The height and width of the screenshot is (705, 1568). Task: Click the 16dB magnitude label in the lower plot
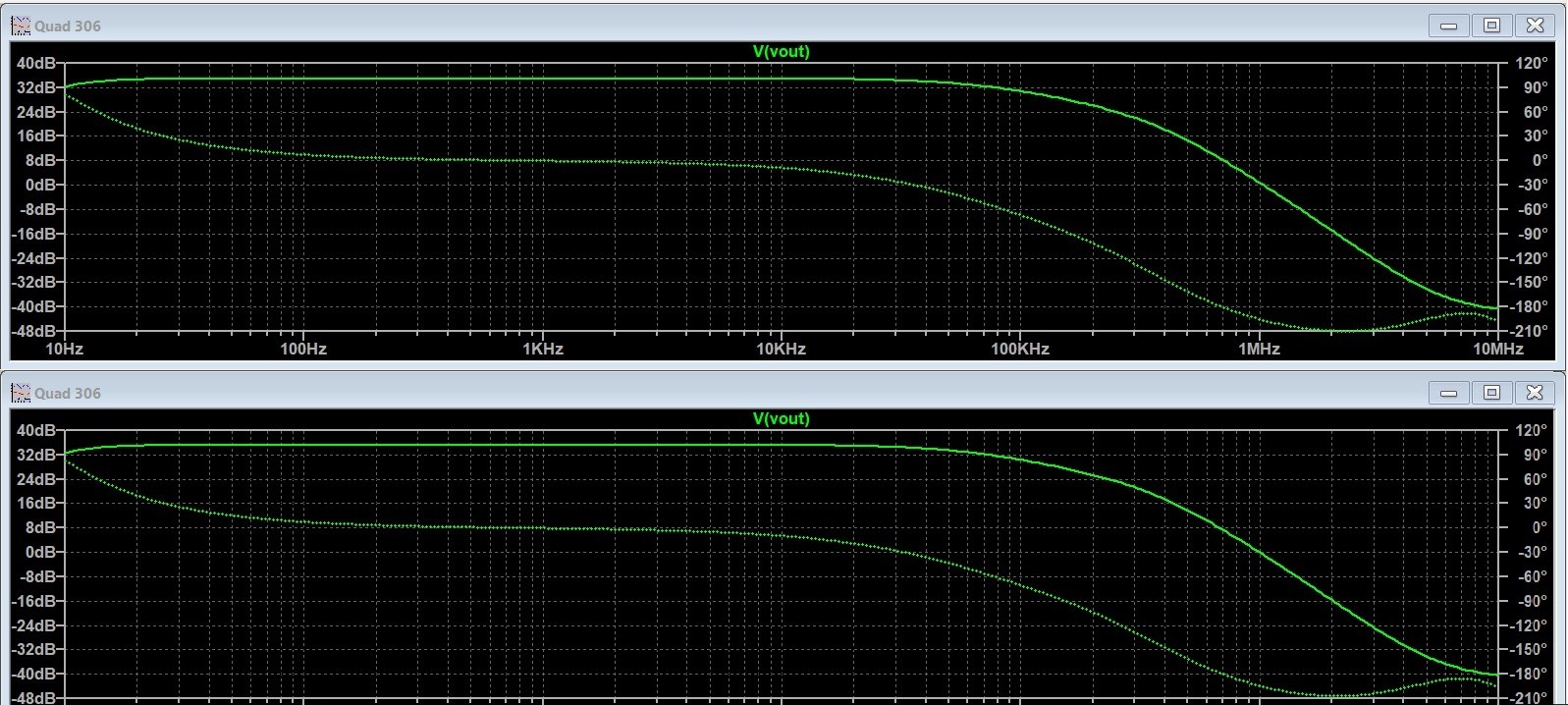point(35,503)
